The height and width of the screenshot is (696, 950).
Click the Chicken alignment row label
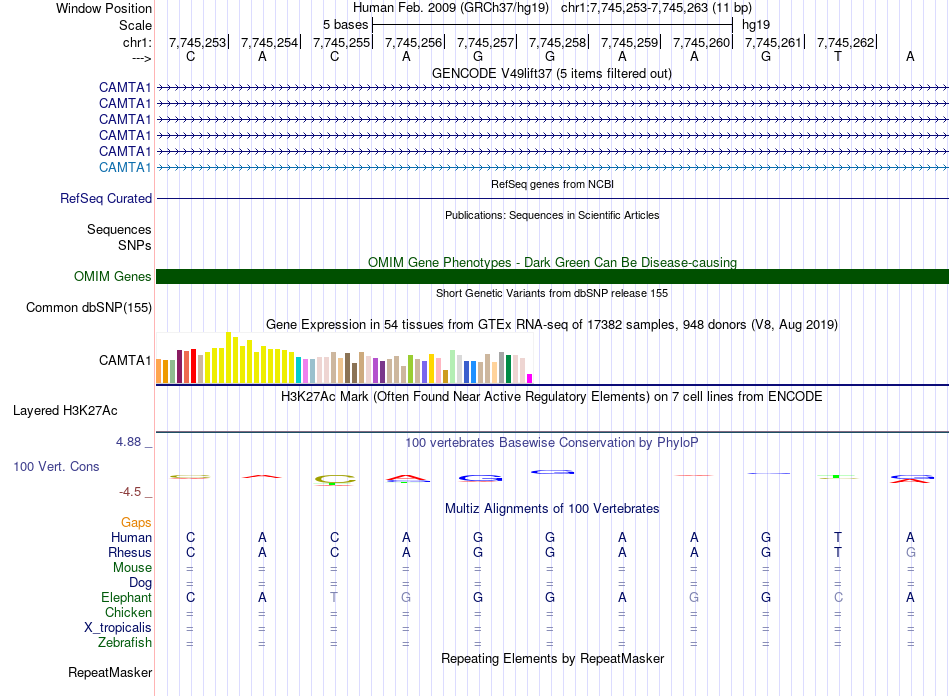(x=128, y=612)
